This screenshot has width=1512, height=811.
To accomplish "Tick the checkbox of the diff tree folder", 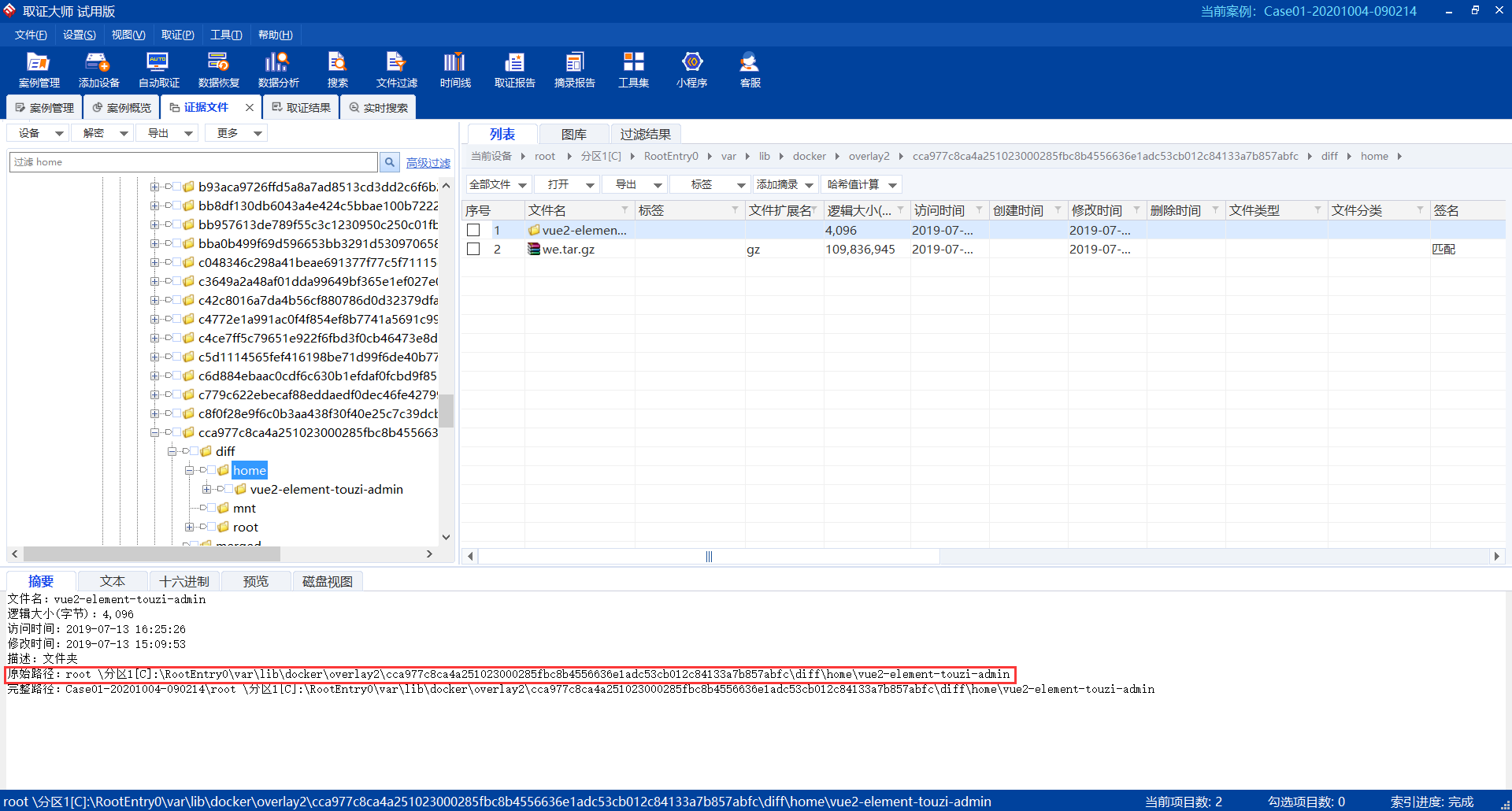I will click(194, 451).
